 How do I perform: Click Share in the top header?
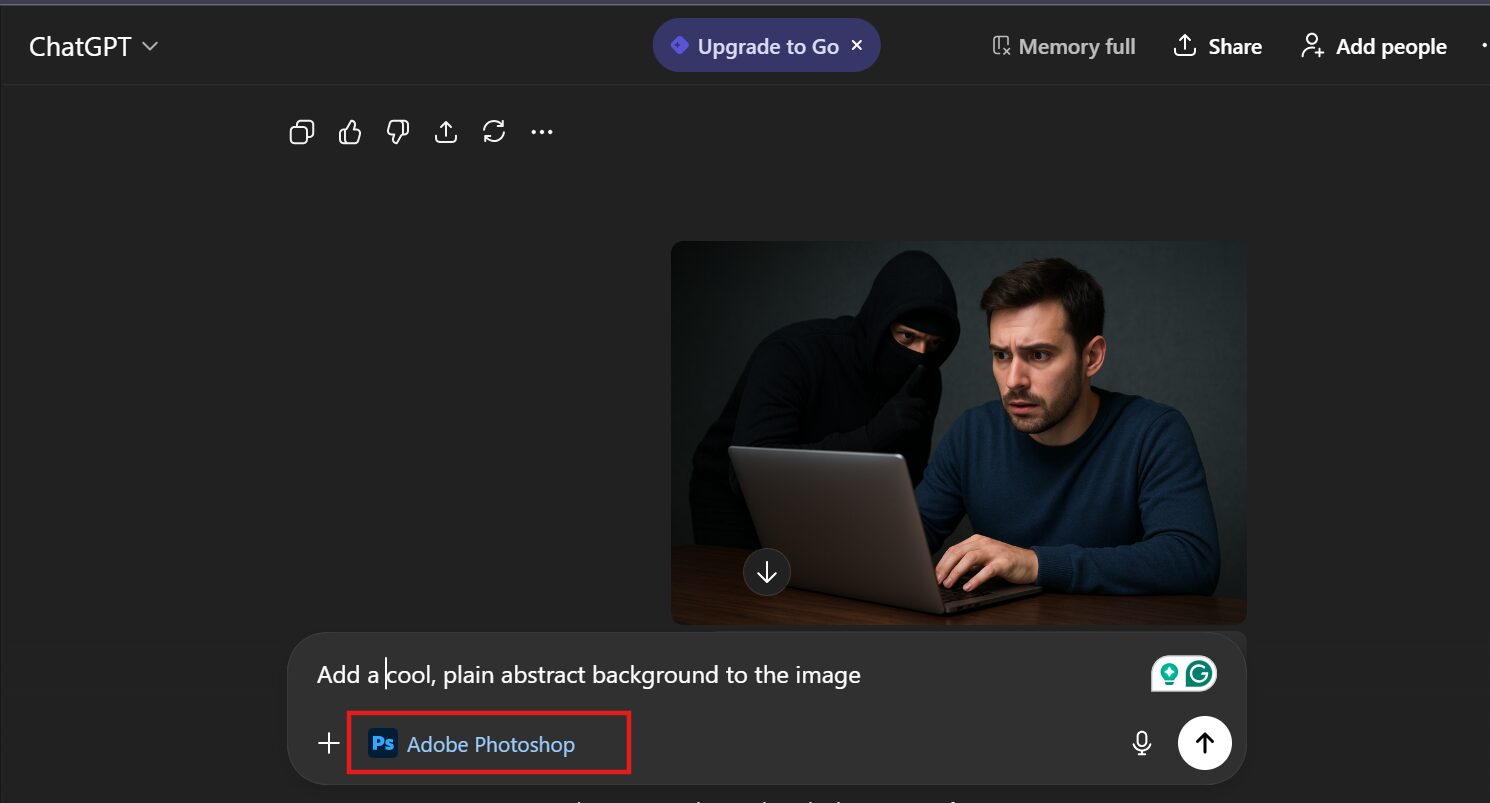tap(1217, 47)
